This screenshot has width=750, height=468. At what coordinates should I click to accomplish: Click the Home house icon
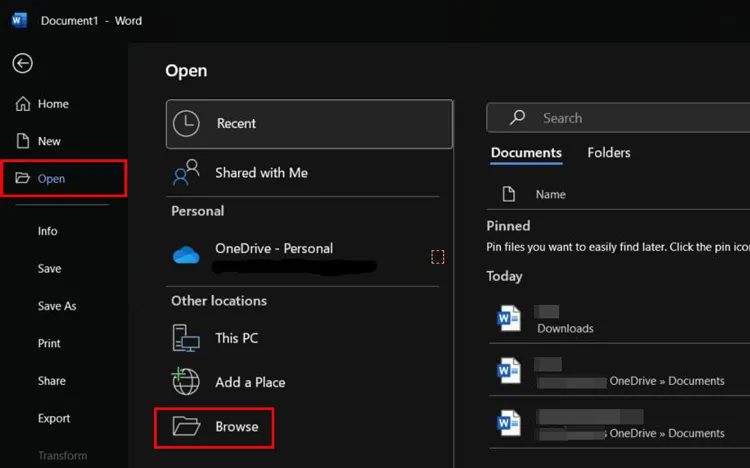(22, 103)
